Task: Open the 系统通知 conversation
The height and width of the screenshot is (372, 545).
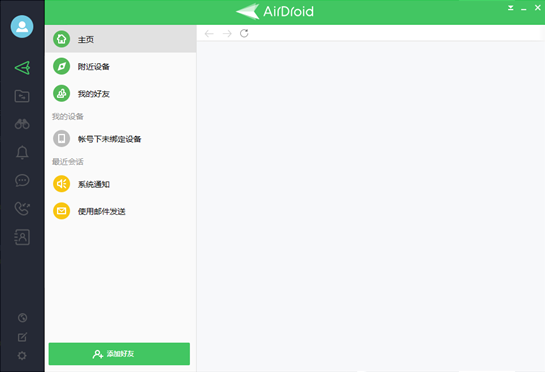Action: click(x=121, y=184)
